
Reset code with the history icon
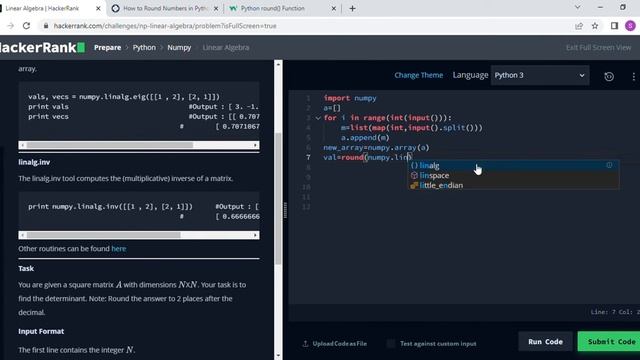point(609,76)
